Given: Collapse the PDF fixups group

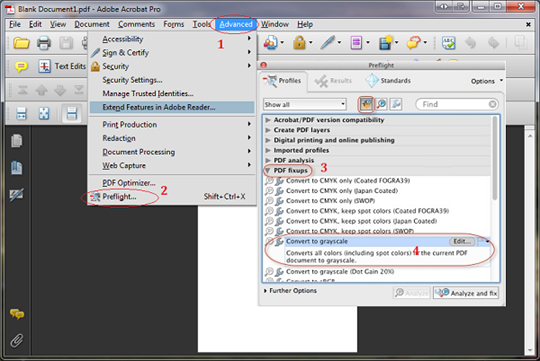Looking at the screenshot, I should point(268,170).
